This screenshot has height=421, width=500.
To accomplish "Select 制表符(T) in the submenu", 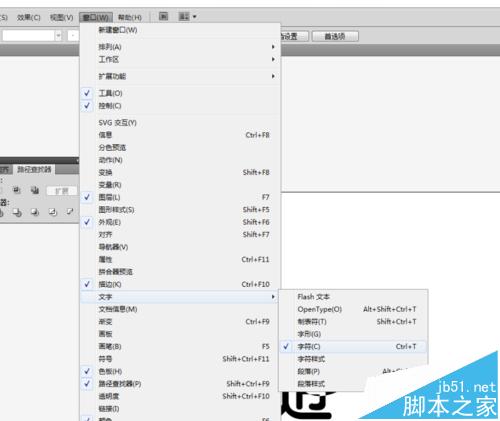I will click(x=353, y=322).
